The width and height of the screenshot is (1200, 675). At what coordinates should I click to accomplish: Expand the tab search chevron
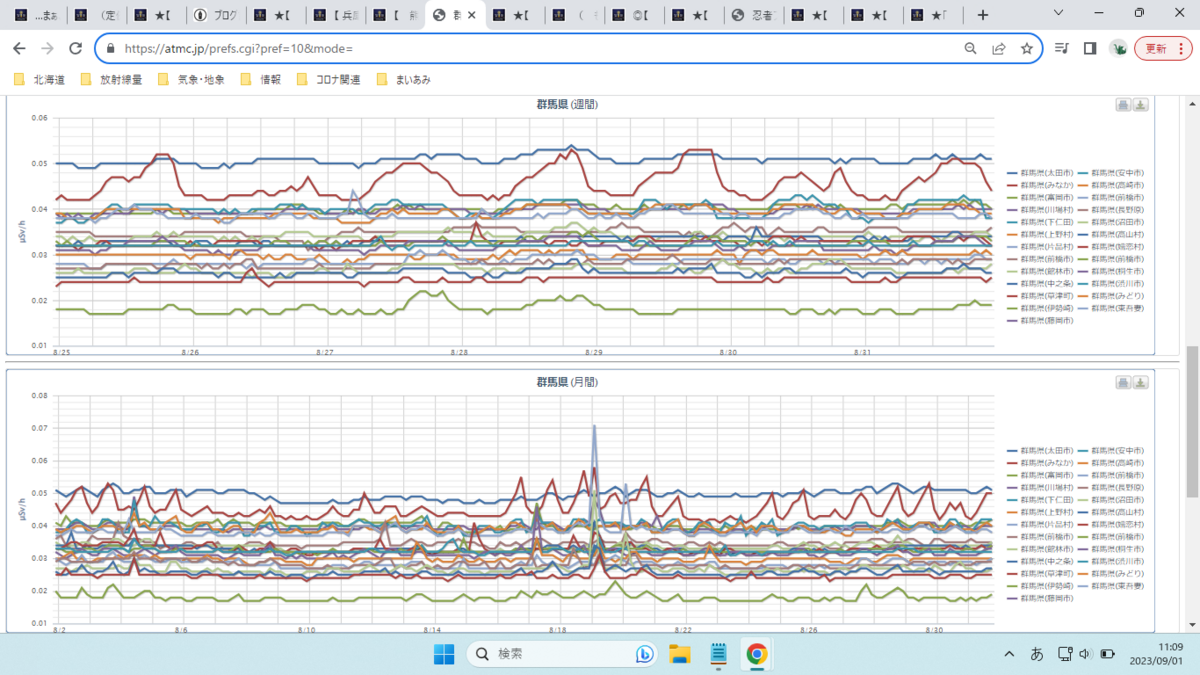pyautogui.click(x=1060, y=14)
